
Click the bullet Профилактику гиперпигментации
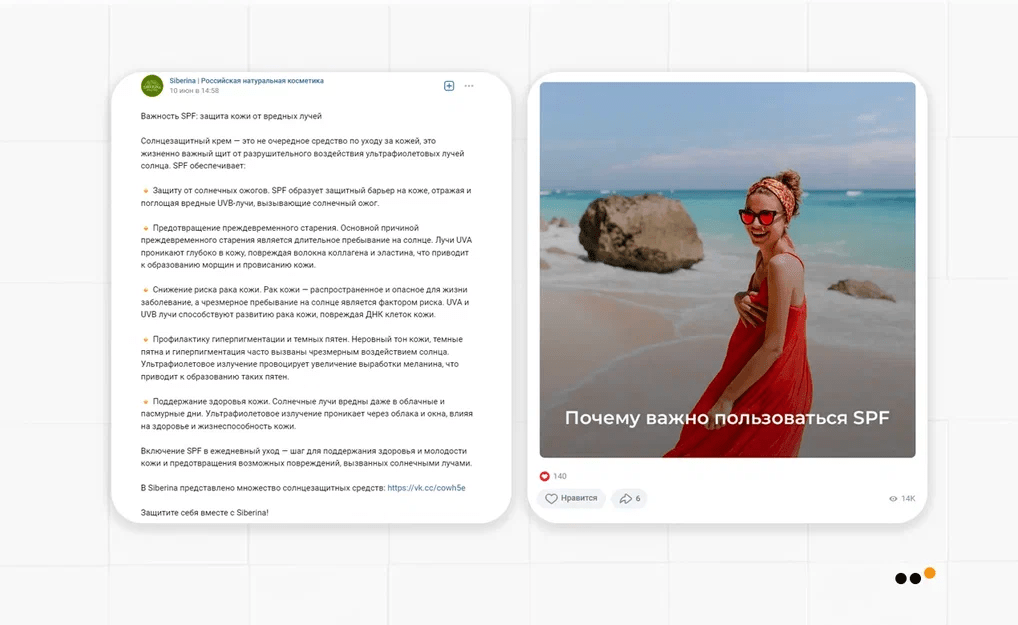302,358
